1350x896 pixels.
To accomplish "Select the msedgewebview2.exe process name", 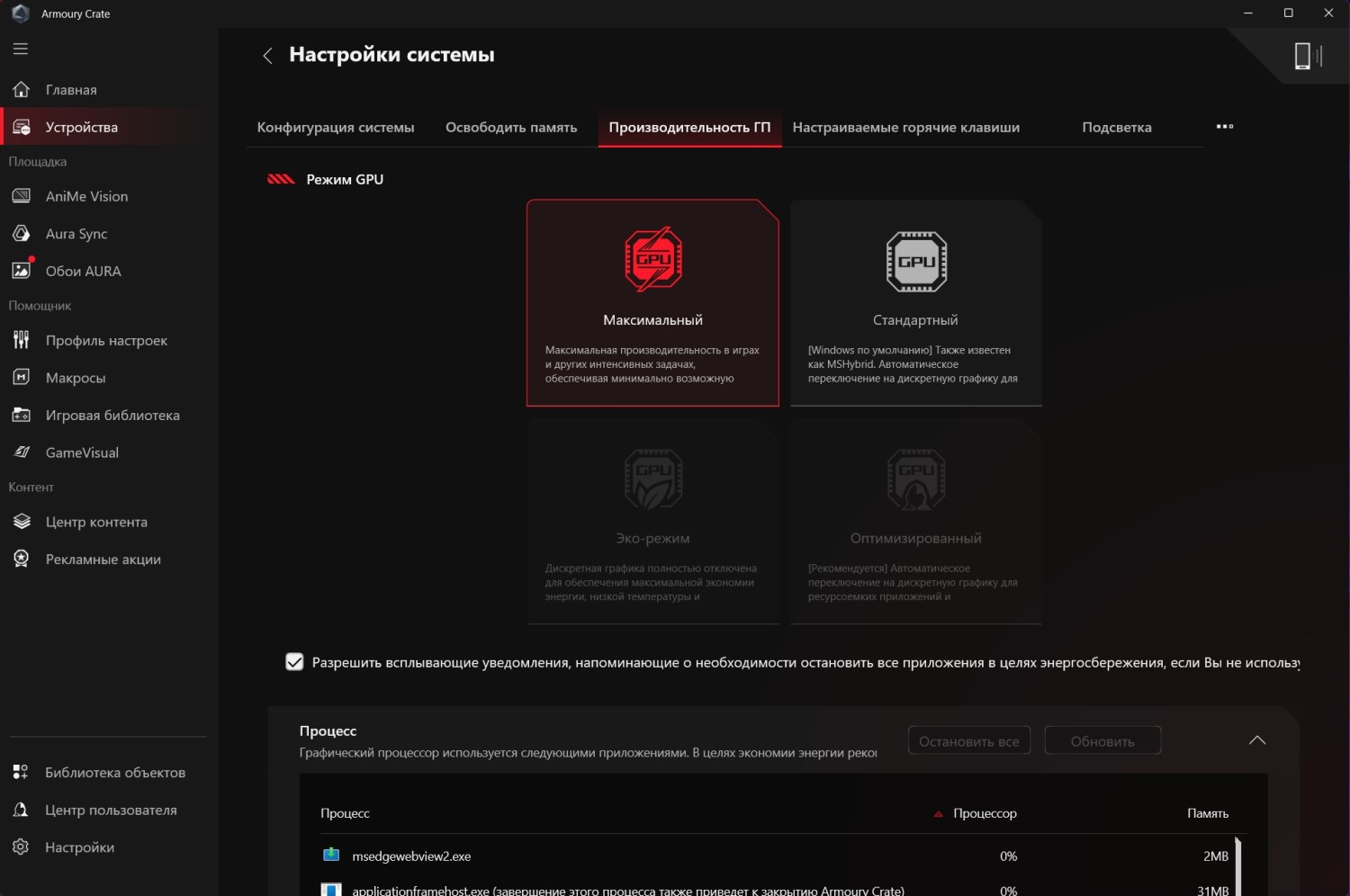I will pos(411,856).
